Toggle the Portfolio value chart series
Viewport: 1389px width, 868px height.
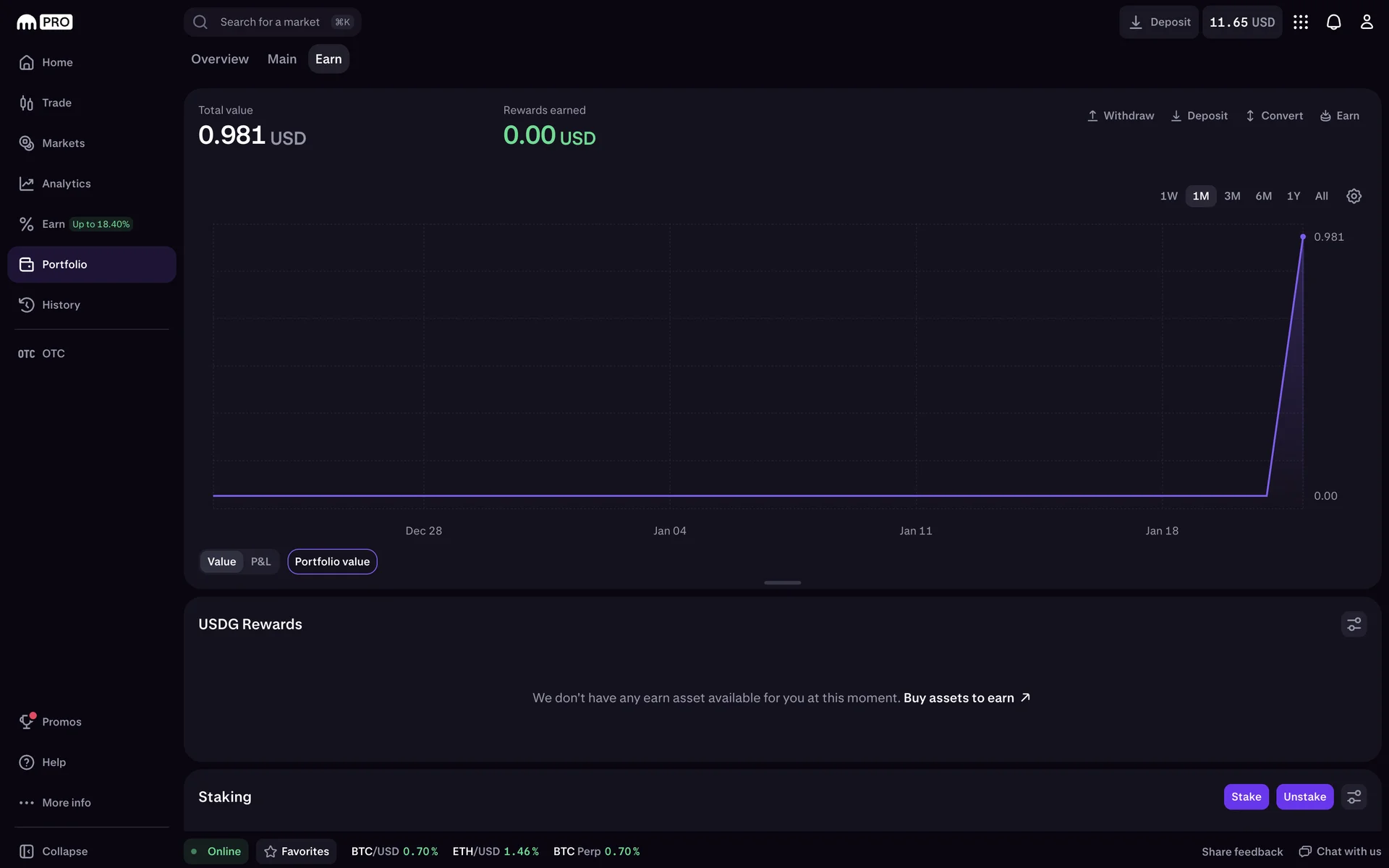point(332,562)
